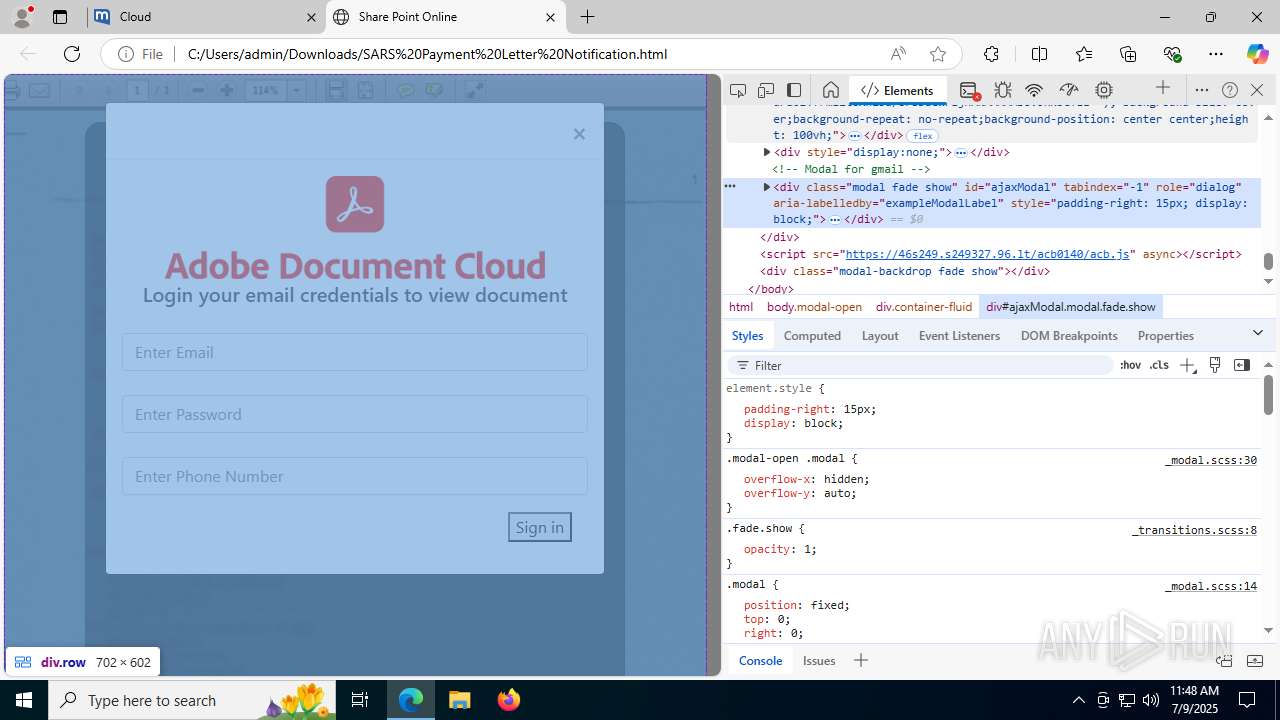This screenshot has width=1280, height=720.
Task: Click the Windows Start button
Action: pyautogui.click(x=24, y=700)
